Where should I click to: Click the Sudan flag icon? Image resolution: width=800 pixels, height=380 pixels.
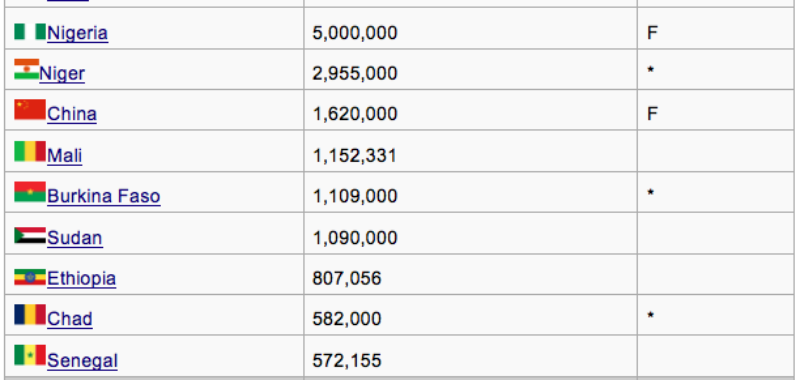tap(30, 236)
